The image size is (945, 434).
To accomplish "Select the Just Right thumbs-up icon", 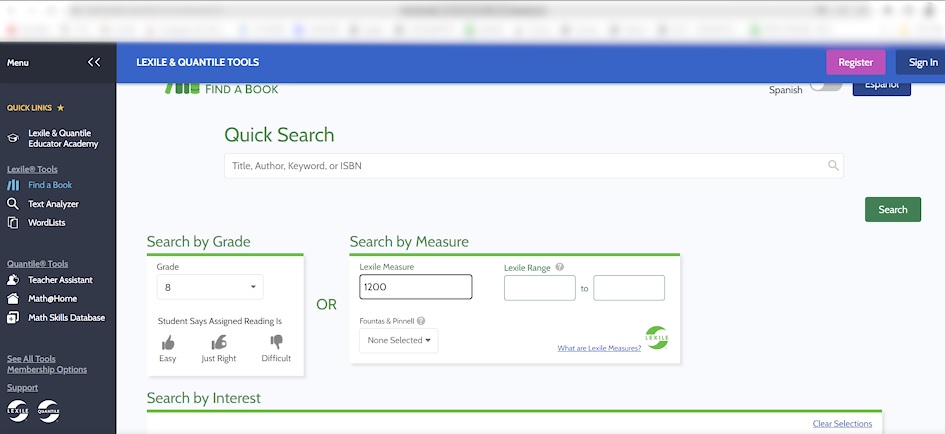I will tap(219, 343).
